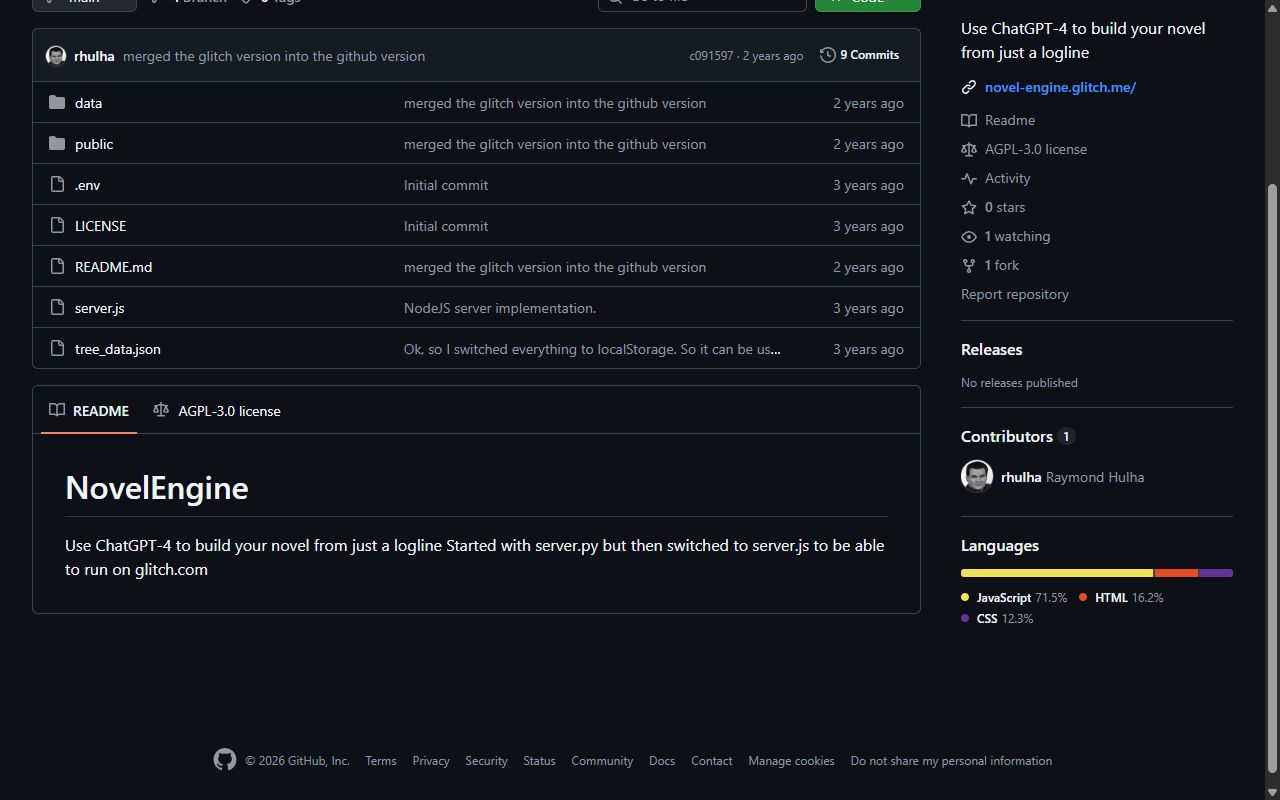Click the link chain icon beside novel-engine.glitch.me
1280x800 pixels.
[968, 87]
